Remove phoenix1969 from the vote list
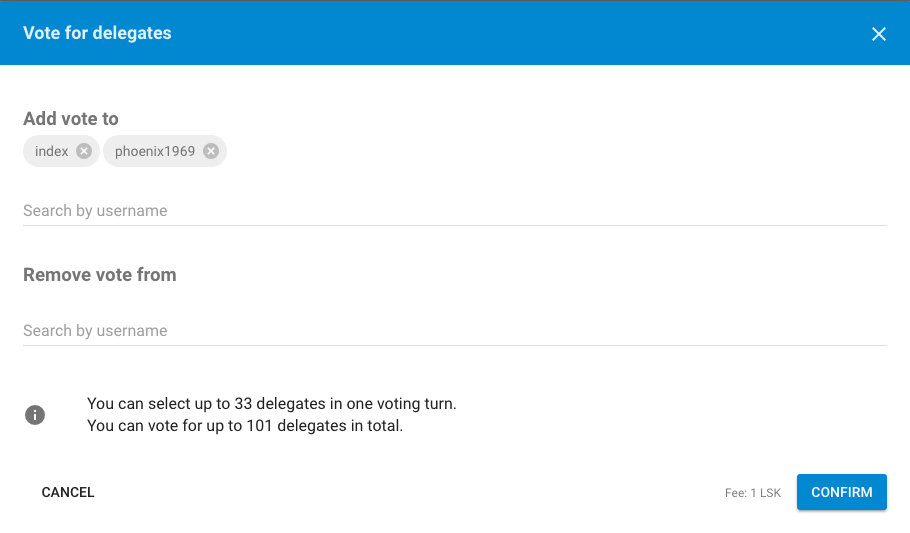910x533 pixels. [x=211, y=151]
